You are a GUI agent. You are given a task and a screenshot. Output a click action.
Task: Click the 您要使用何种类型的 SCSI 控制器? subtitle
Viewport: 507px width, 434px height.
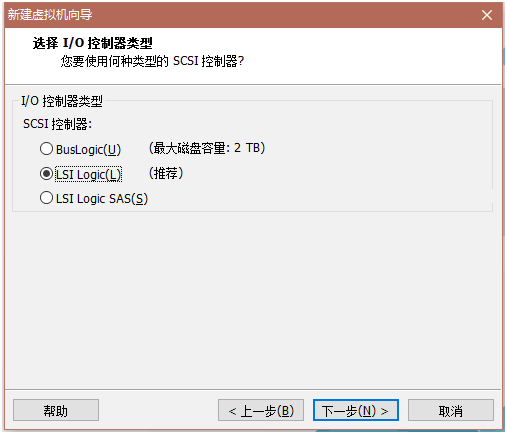[152, 61]
